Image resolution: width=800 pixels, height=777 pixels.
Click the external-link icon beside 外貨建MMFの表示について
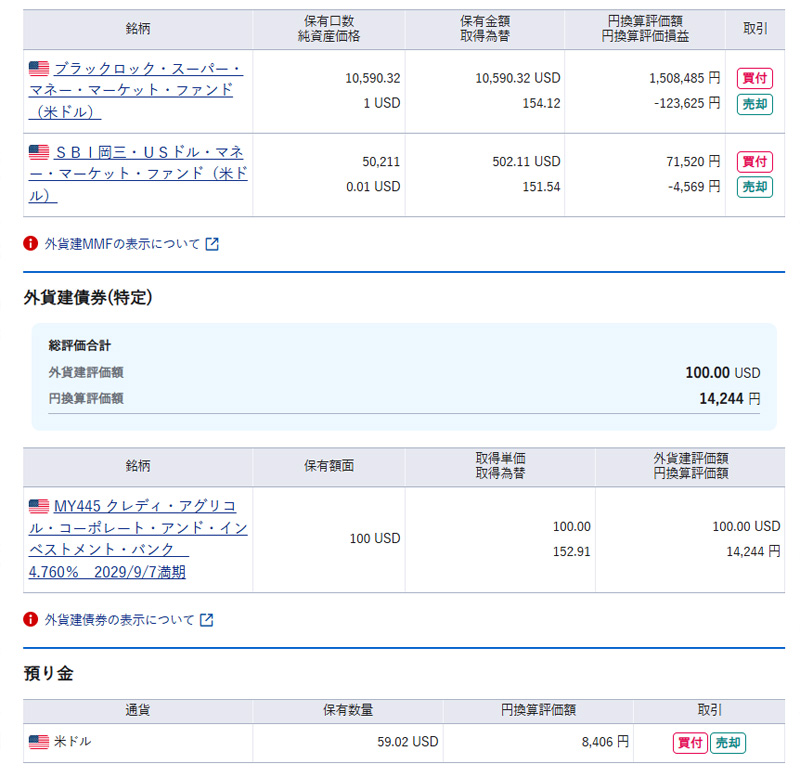click(x=212, y=244)
